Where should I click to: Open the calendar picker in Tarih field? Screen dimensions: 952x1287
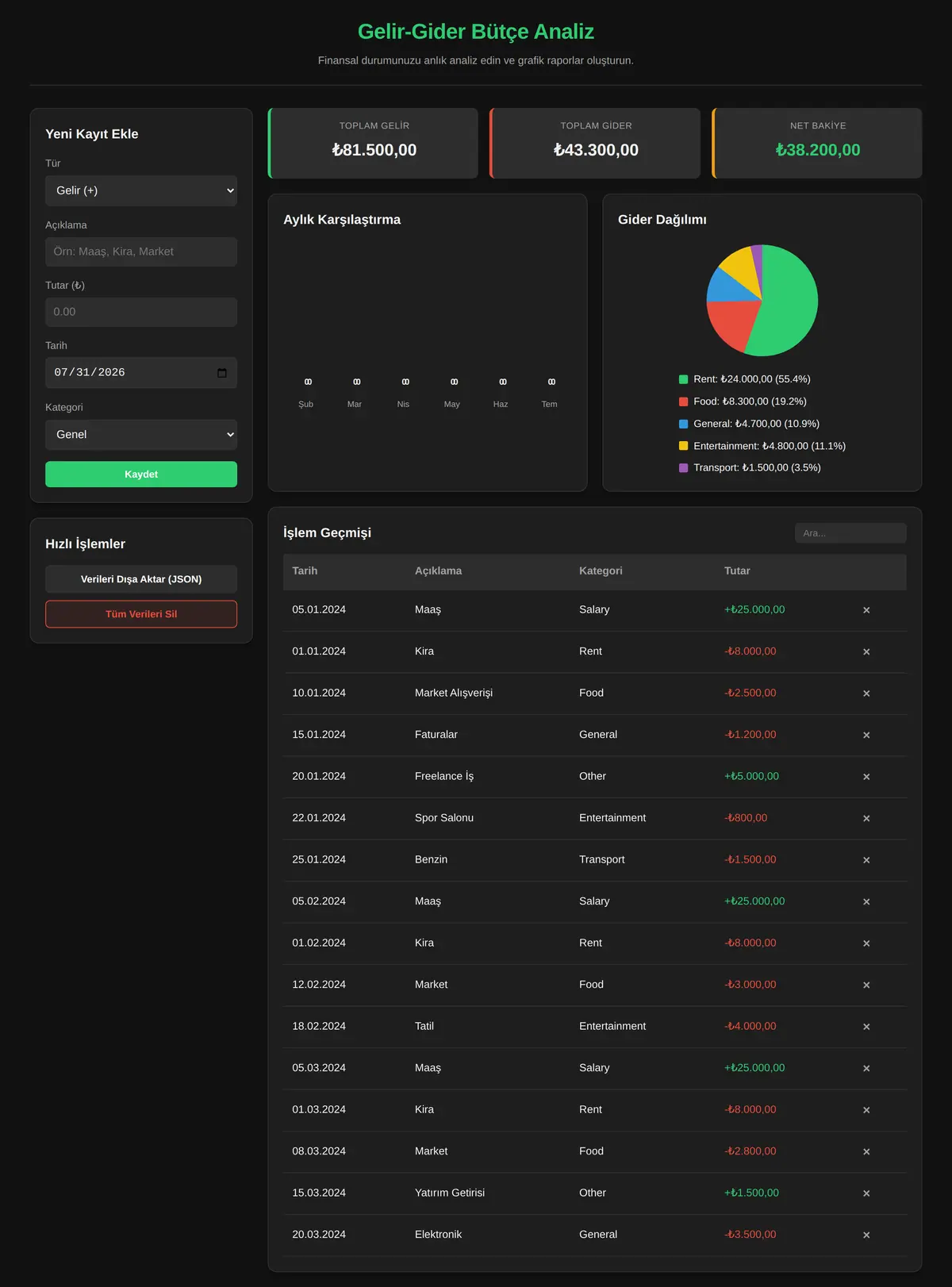click(x=222, y=373)
